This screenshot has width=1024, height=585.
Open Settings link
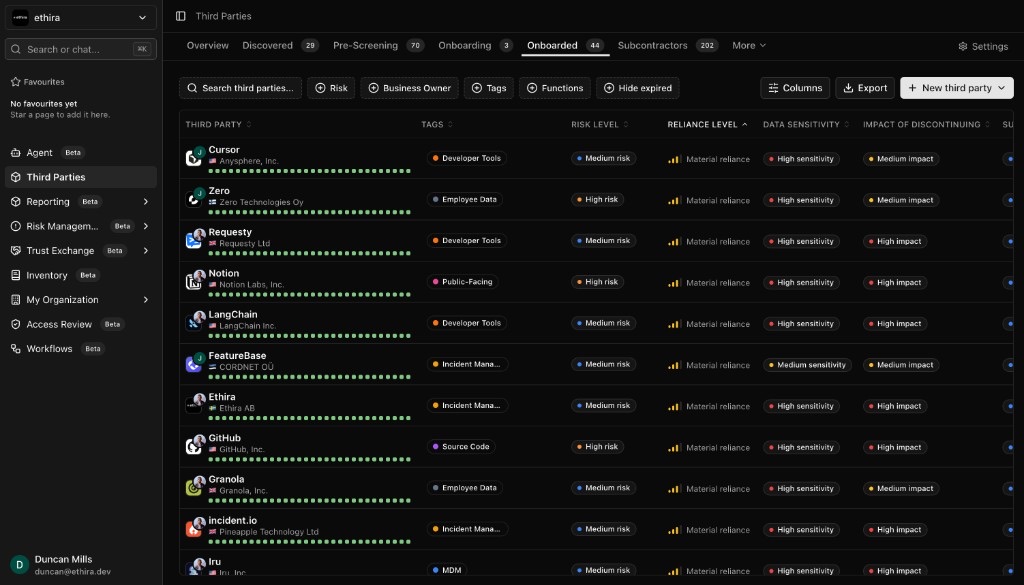983,46
